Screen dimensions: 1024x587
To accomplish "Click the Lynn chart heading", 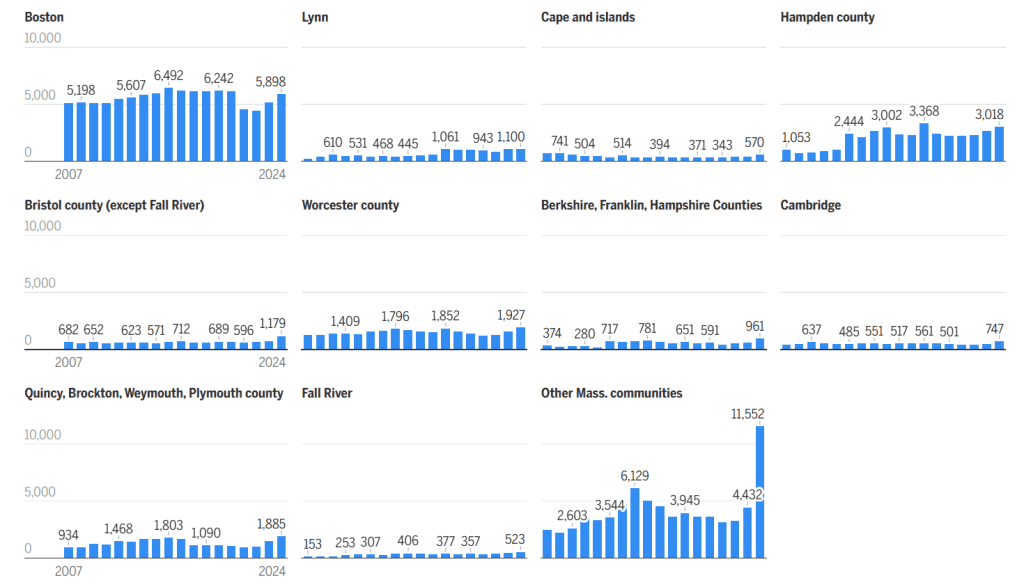I will pos(315,17).
